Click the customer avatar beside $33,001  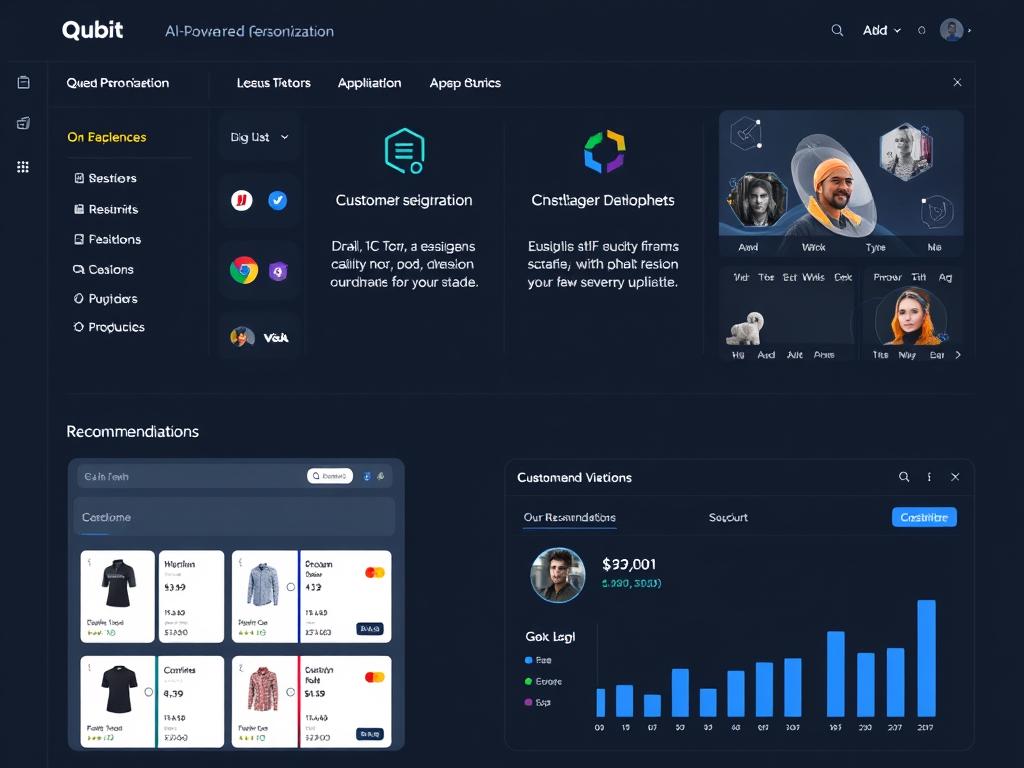tap(558, 575)
